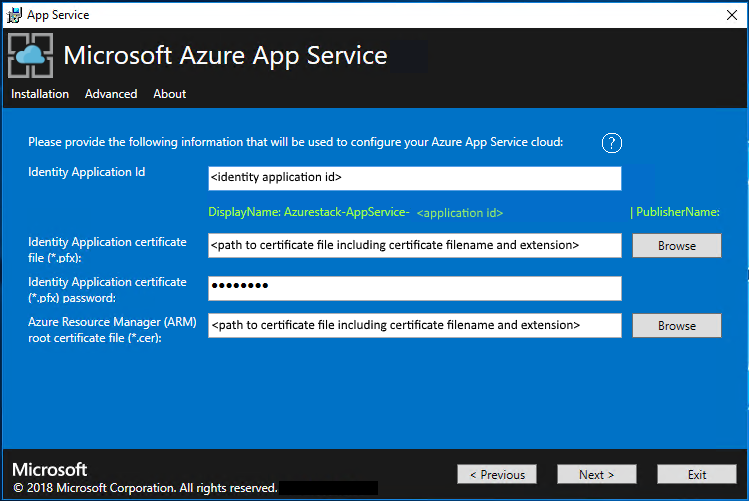Click the Microsoft Azure App Service heading
The width and height of the screenshot is (749, 501).
[225, 56]
